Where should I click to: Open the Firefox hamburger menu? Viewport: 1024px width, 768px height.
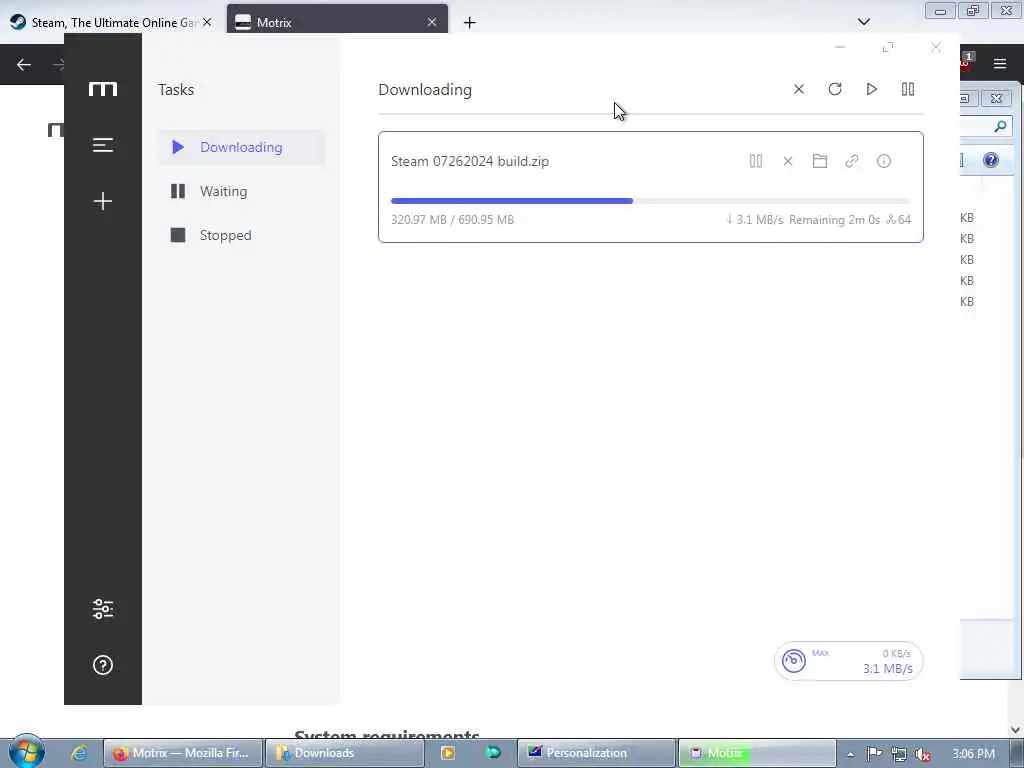(x=999, y=63)
